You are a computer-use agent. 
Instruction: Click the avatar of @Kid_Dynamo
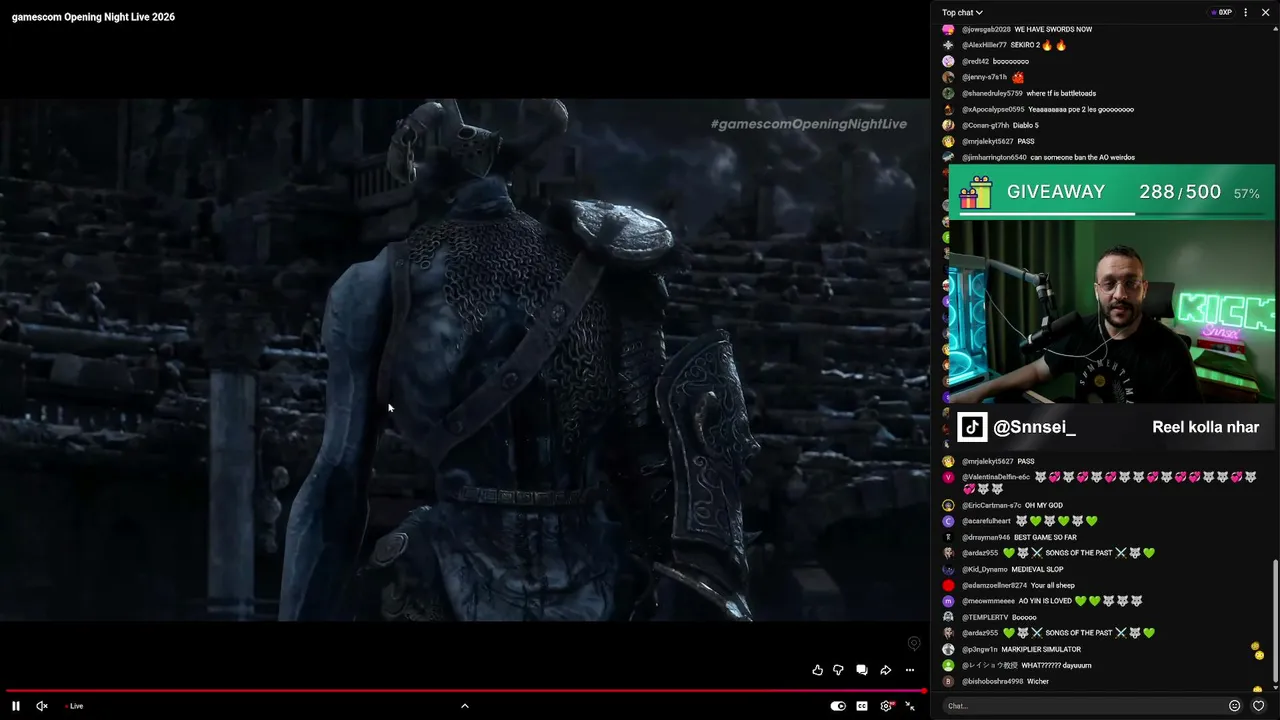pyautogui.click(x=948, y=569)
